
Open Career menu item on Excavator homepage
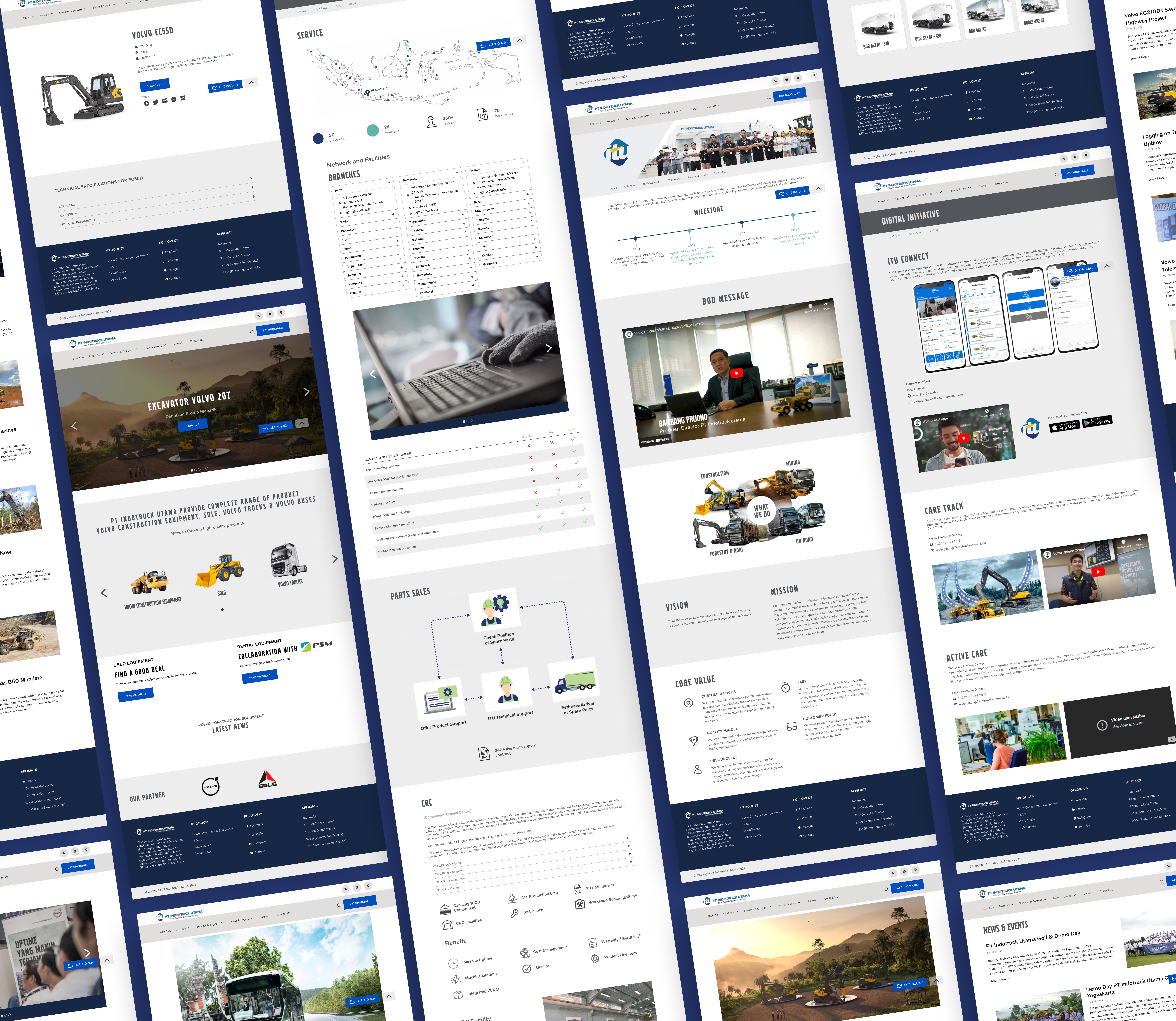point(178,344)
